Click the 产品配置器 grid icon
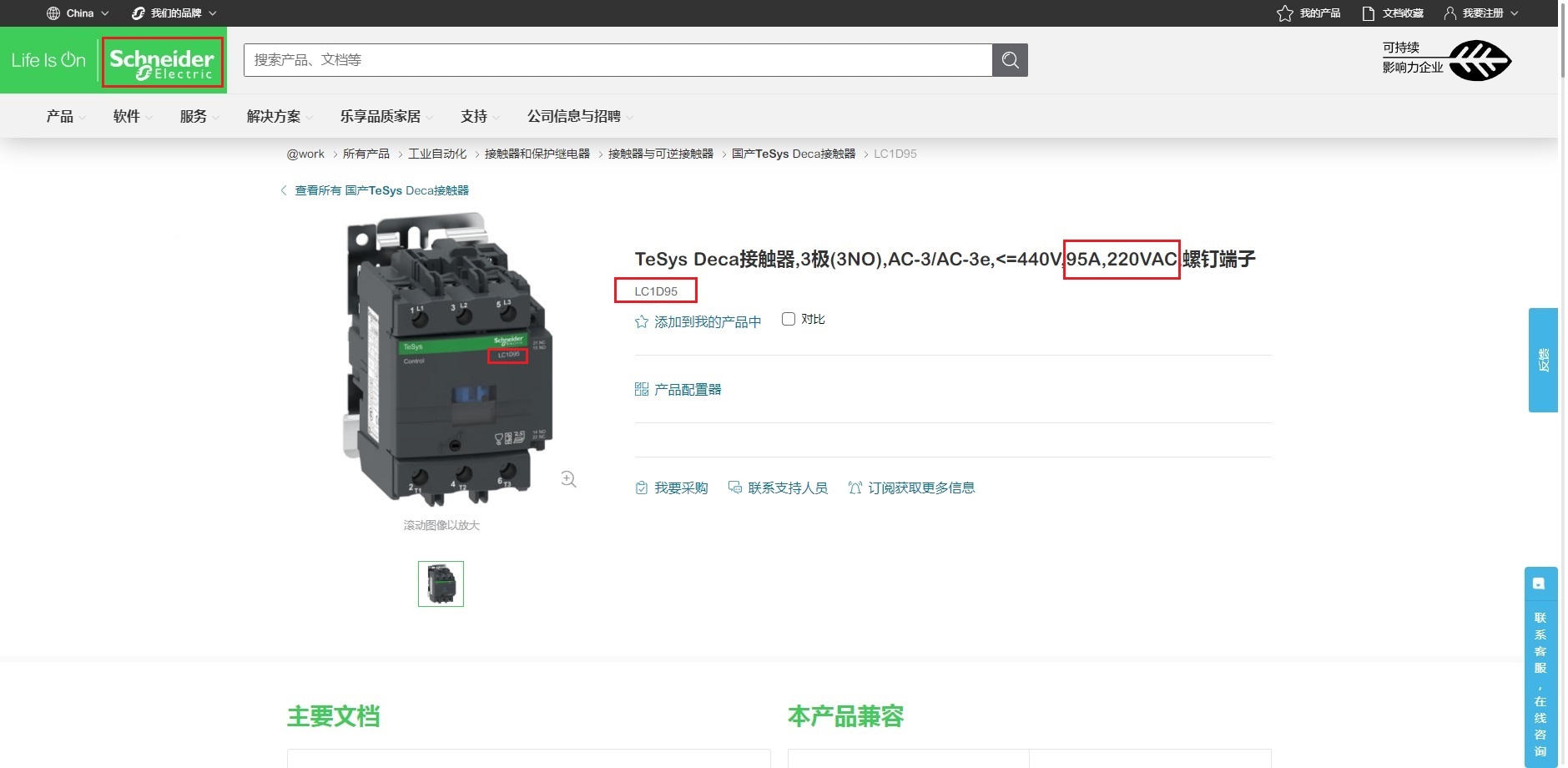This screenshot has width=1568, height=768. click(x=642, y=389)
